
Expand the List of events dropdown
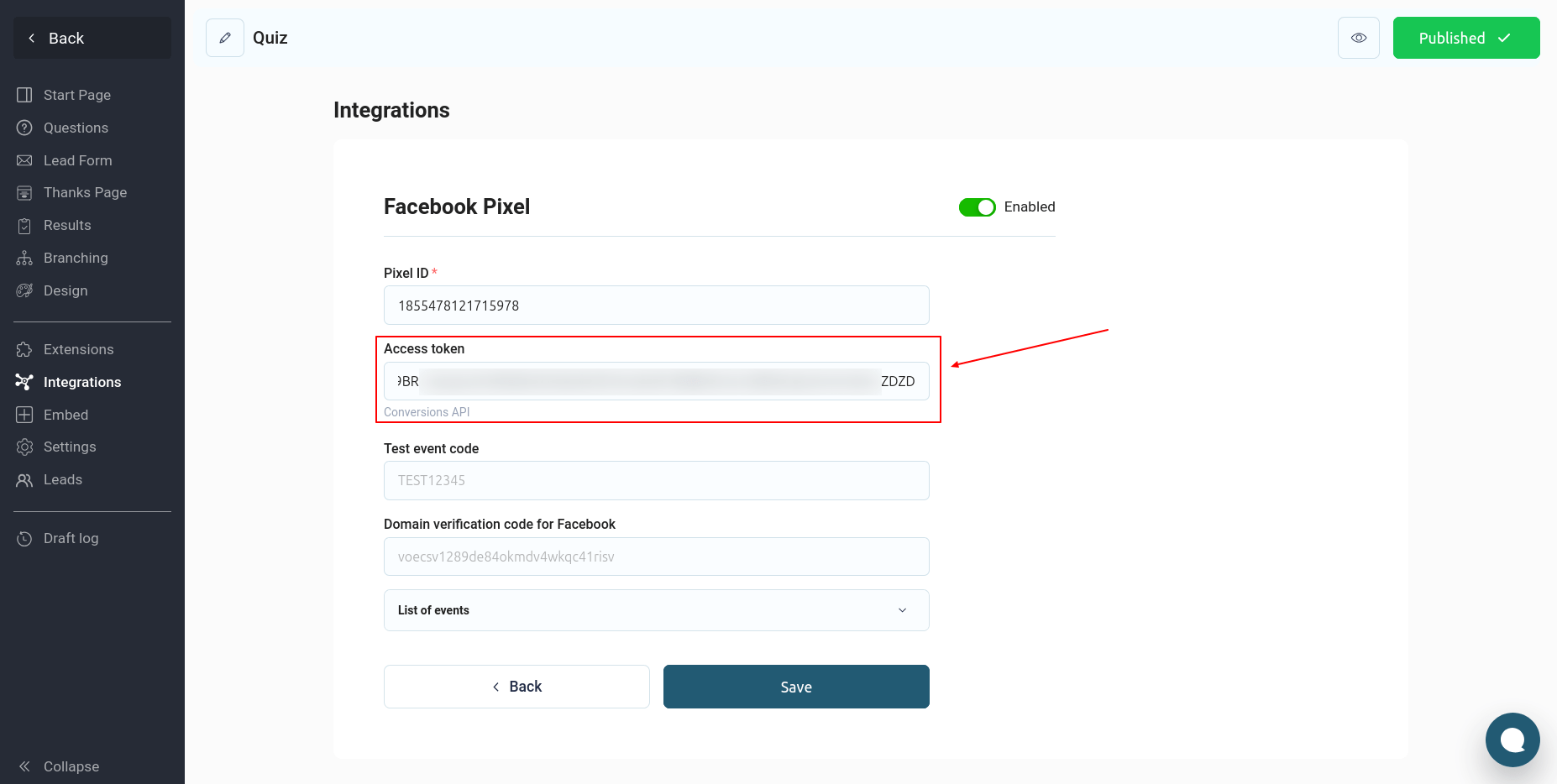pyautogui.click(x=656, y=610)
